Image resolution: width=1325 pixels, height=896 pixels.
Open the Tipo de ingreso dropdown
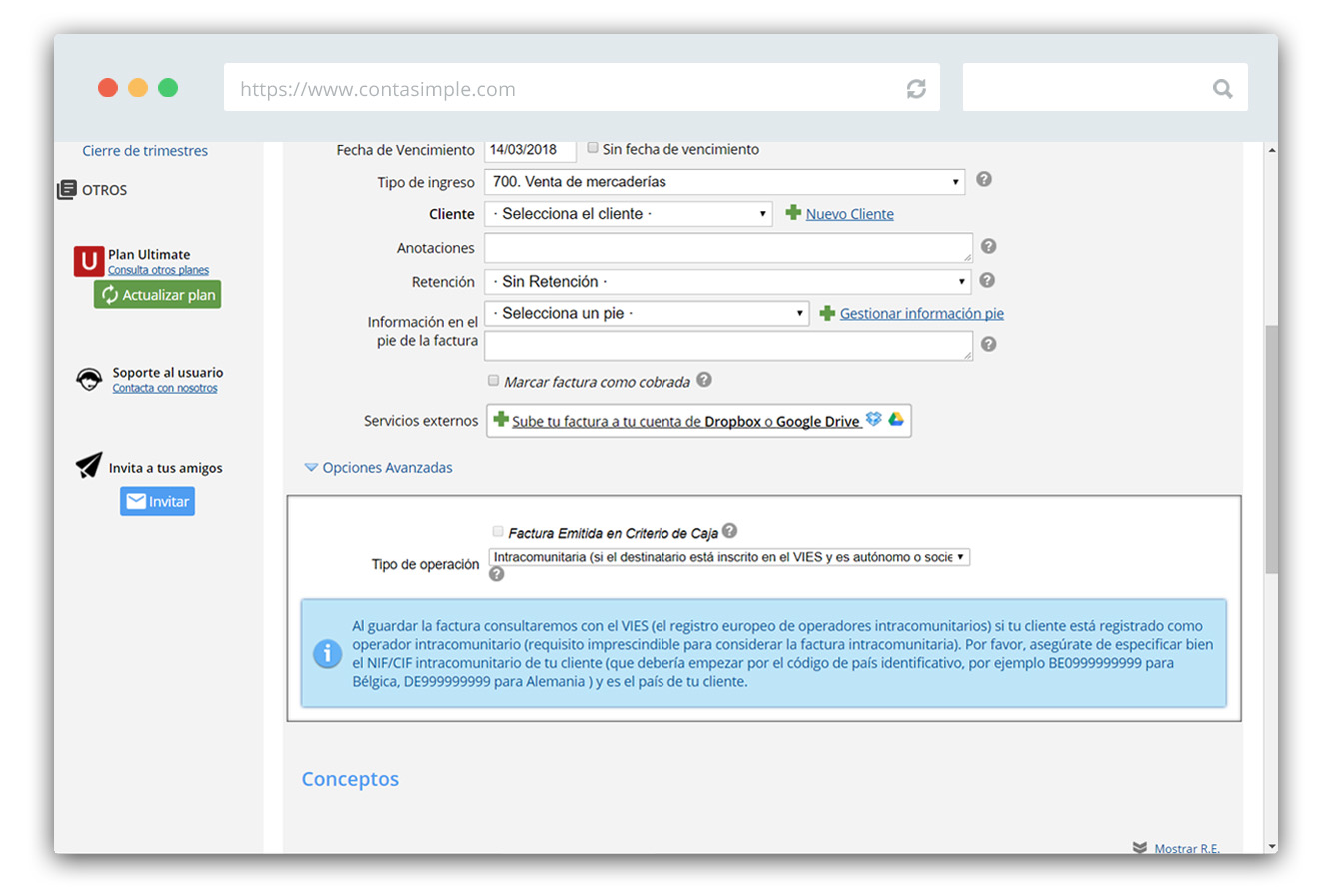coord(724,182)
